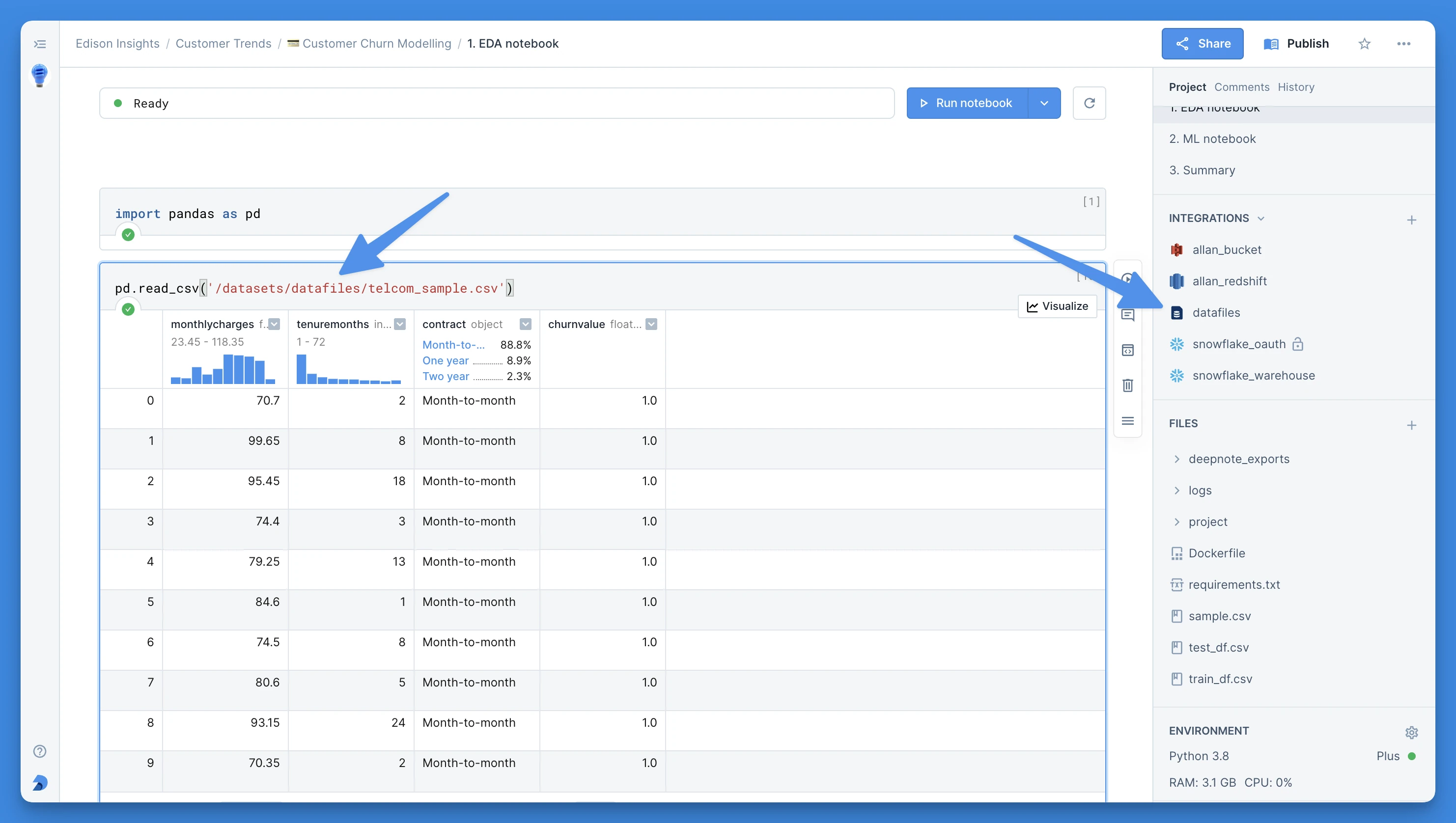Click the Two year 2.3% category label
The width and height of the screenshot is (1456, 823).
point(476,377)
